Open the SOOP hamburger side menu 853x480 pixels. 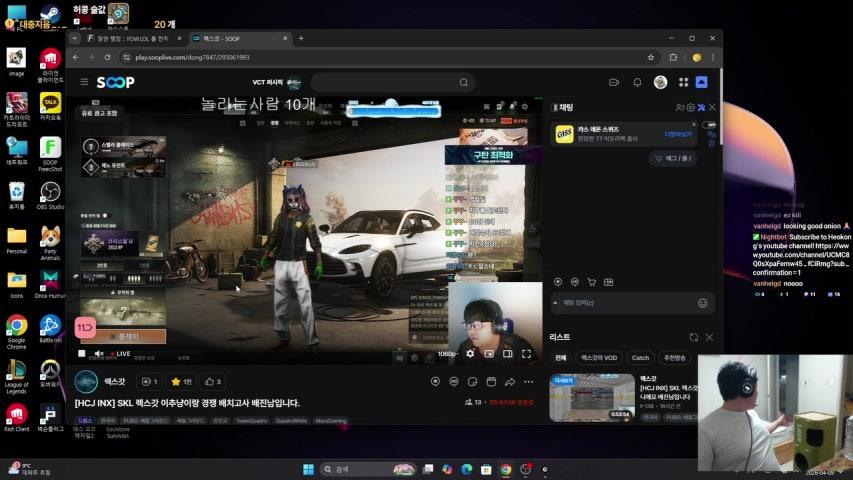click(x=84, y=82)
